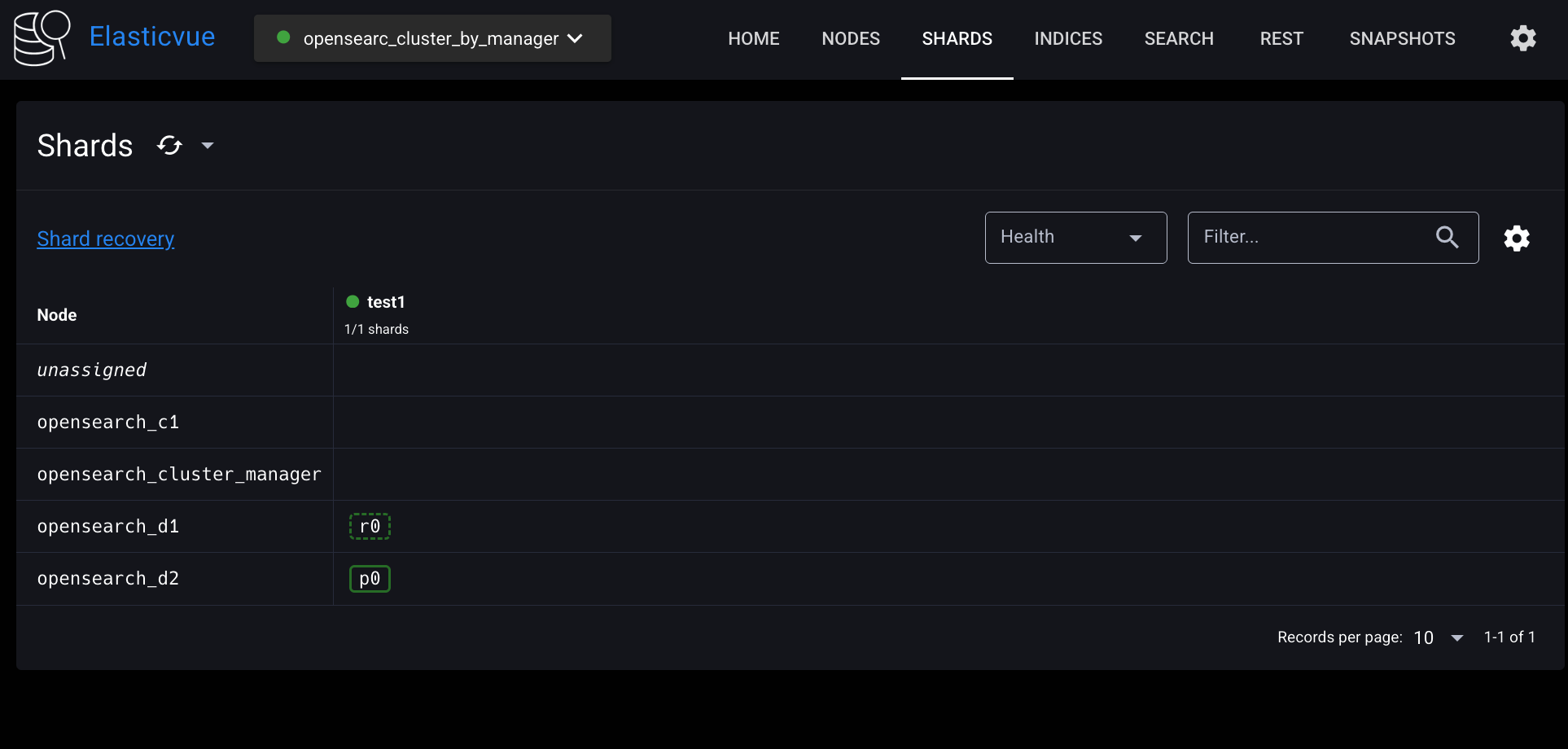This screenshot has height=749, width=1568.
Task: Click the 1-1 of 1 pagination text
Action: pos(1509,637)
